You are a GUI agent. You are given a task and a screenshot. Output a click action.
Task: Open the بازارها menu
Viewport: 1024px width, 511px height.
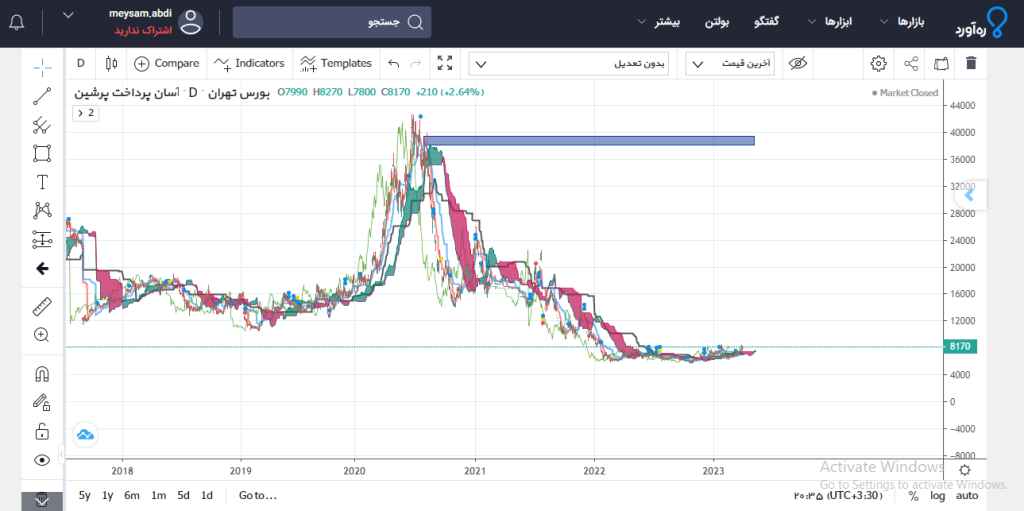[x=902, y=22]
